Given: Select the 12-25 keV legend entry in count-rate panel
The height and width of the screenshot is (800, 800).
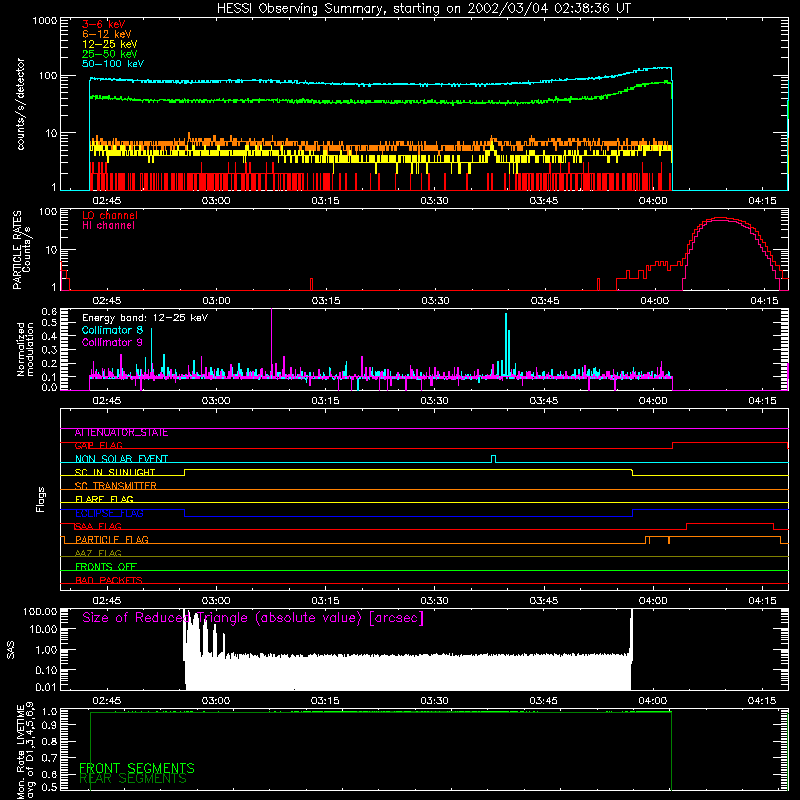Looking at the screenshot, I should click(x=110, y=44).
